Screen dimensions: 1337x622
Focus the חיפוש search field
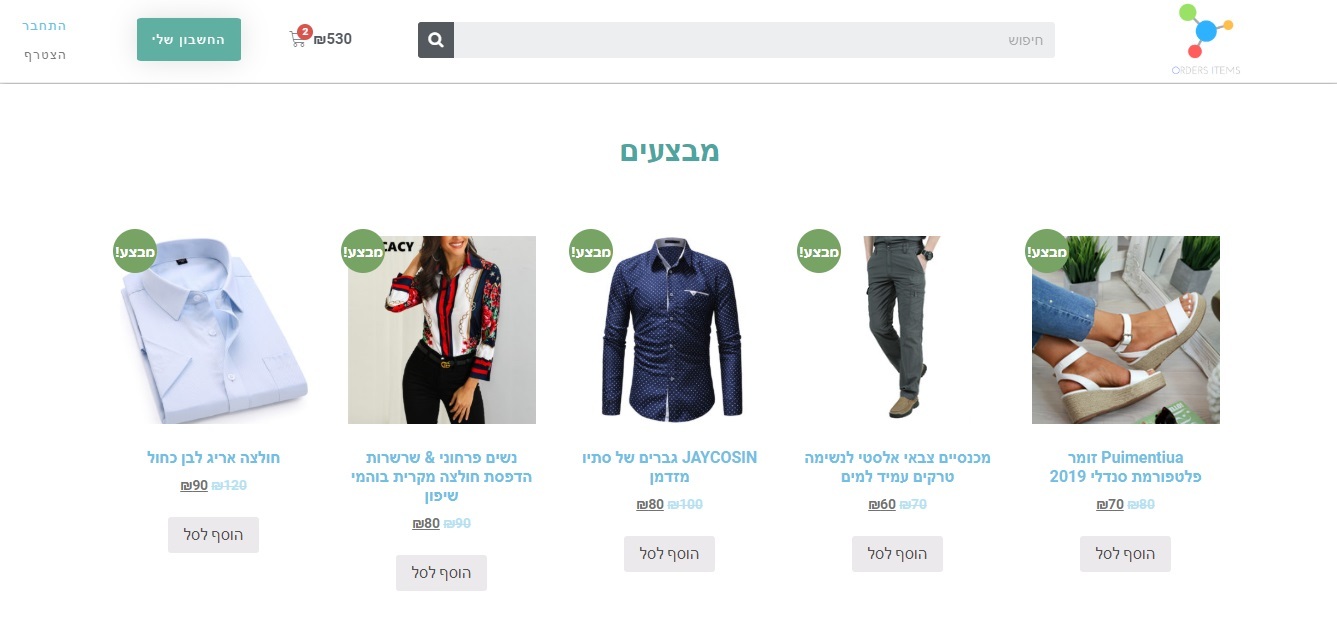pyautogui.click(x=754, y=40)
